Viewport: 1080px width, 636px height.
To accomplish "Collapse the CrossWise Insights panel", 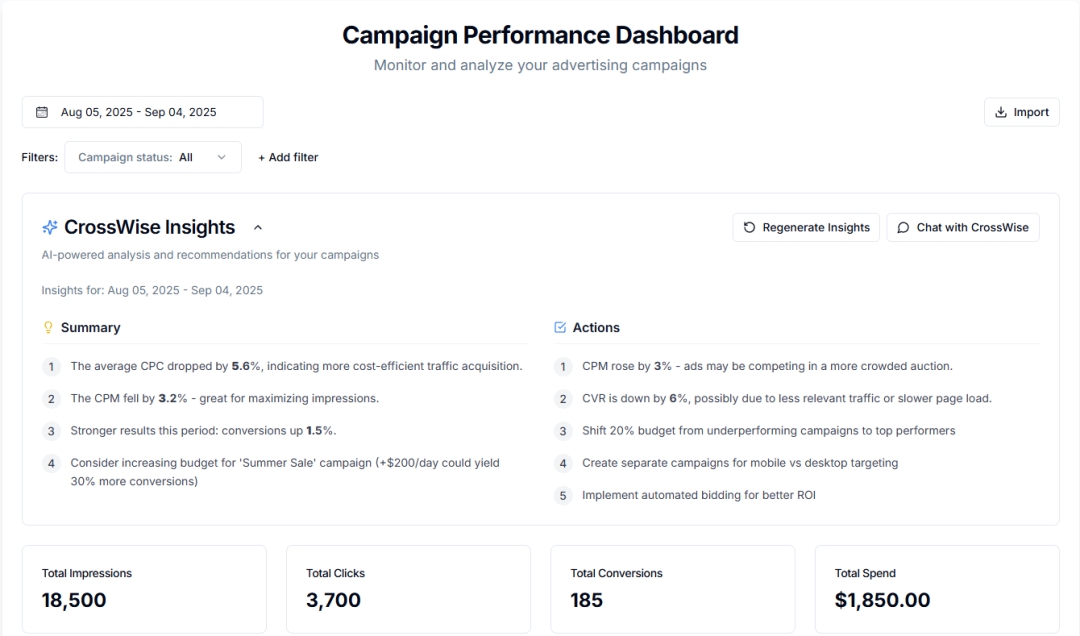I will coord(258,227).
